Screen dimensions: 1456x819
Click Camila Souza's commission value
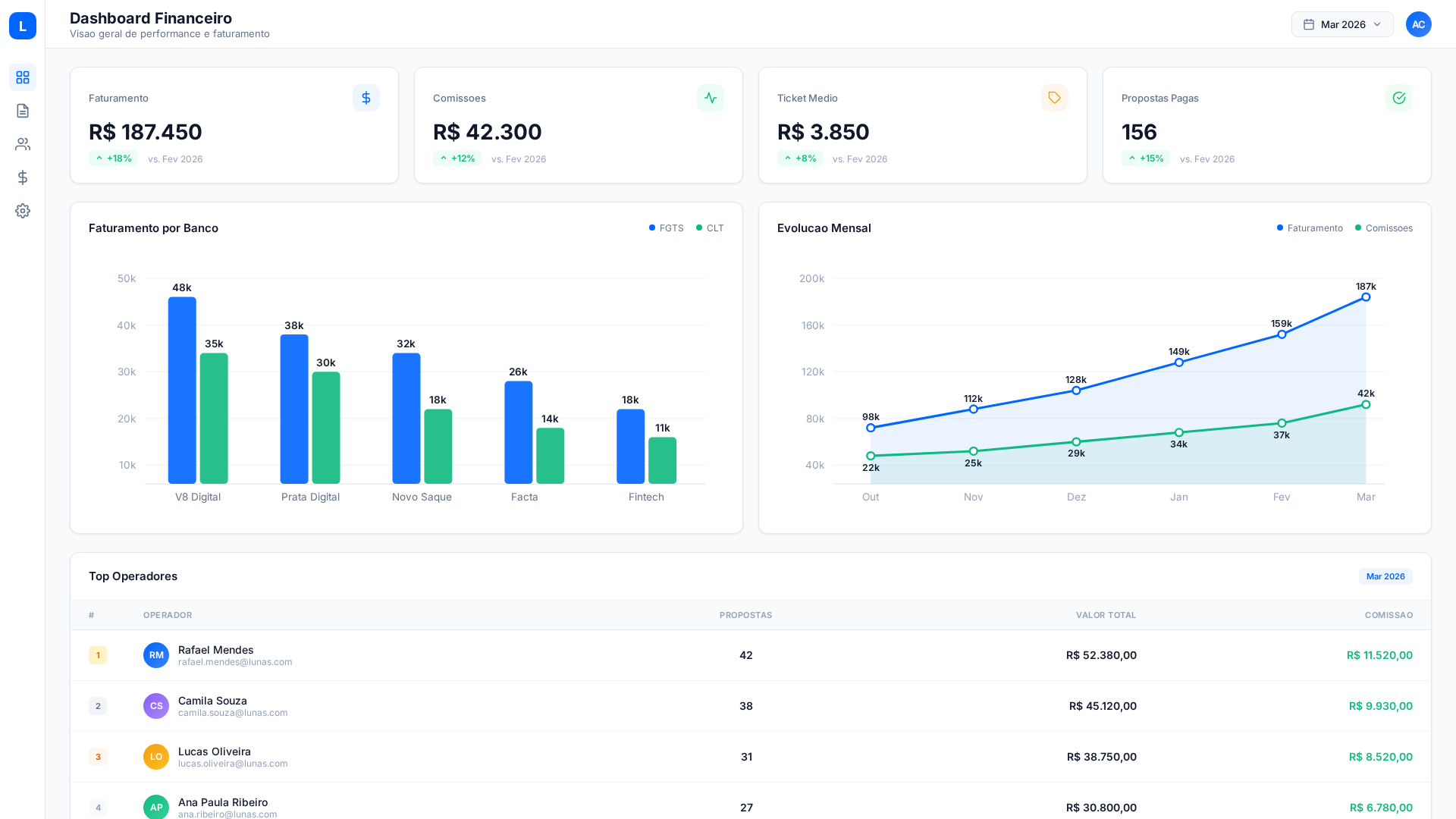[x=1380, y=706]
